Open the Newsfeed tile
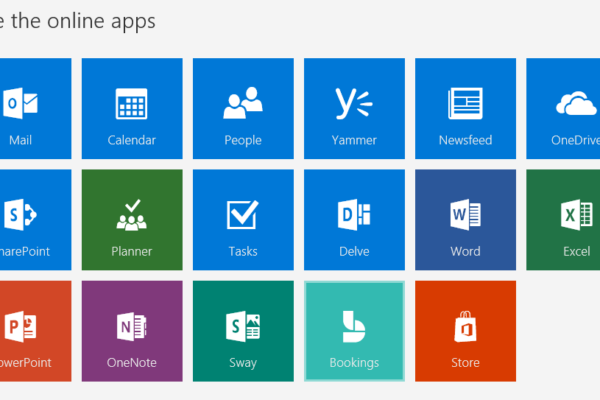Screen dimensions: 600x400 click(465, 108)
